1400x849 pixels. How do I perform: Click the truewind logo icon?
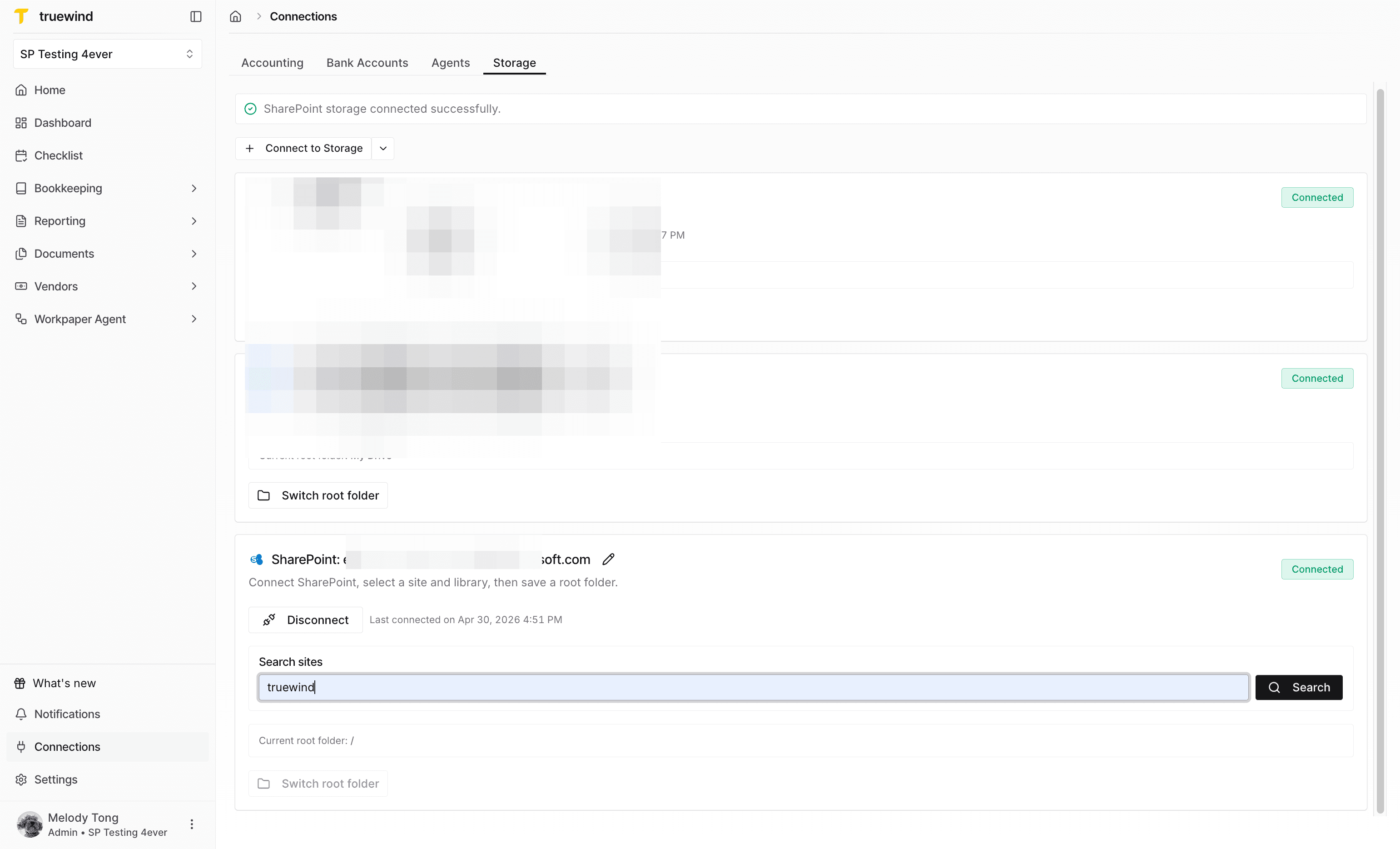coord(21,16)
